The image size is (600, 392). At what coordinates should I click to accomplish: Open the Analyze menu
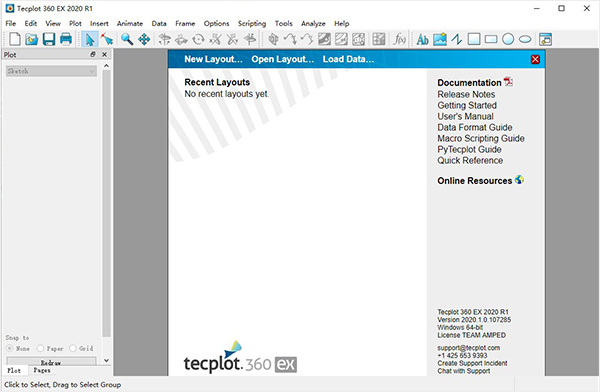(313, 23)
